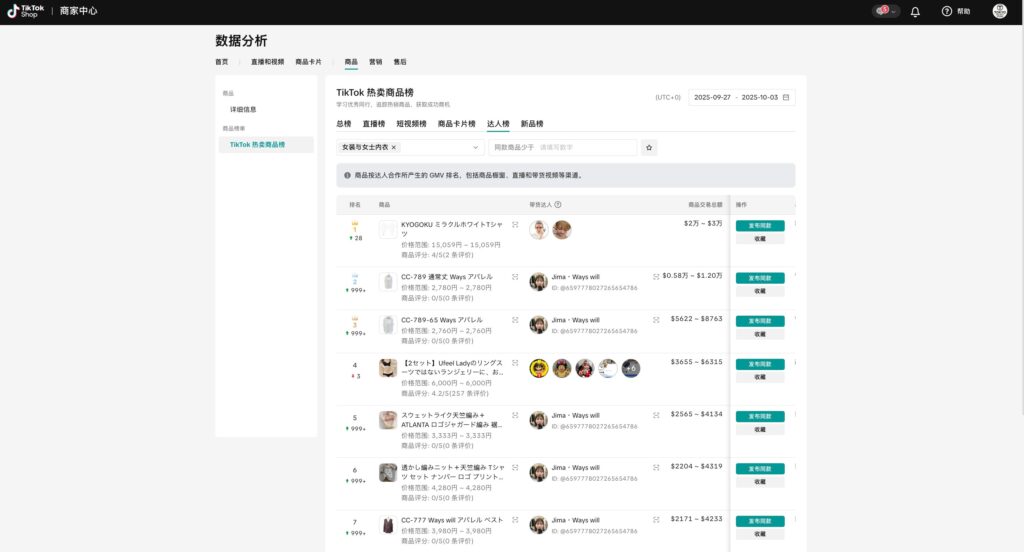Open the 营销 navigation tab
The height and width of the screenshot is (552, 1024).
[x=376, y=62]
